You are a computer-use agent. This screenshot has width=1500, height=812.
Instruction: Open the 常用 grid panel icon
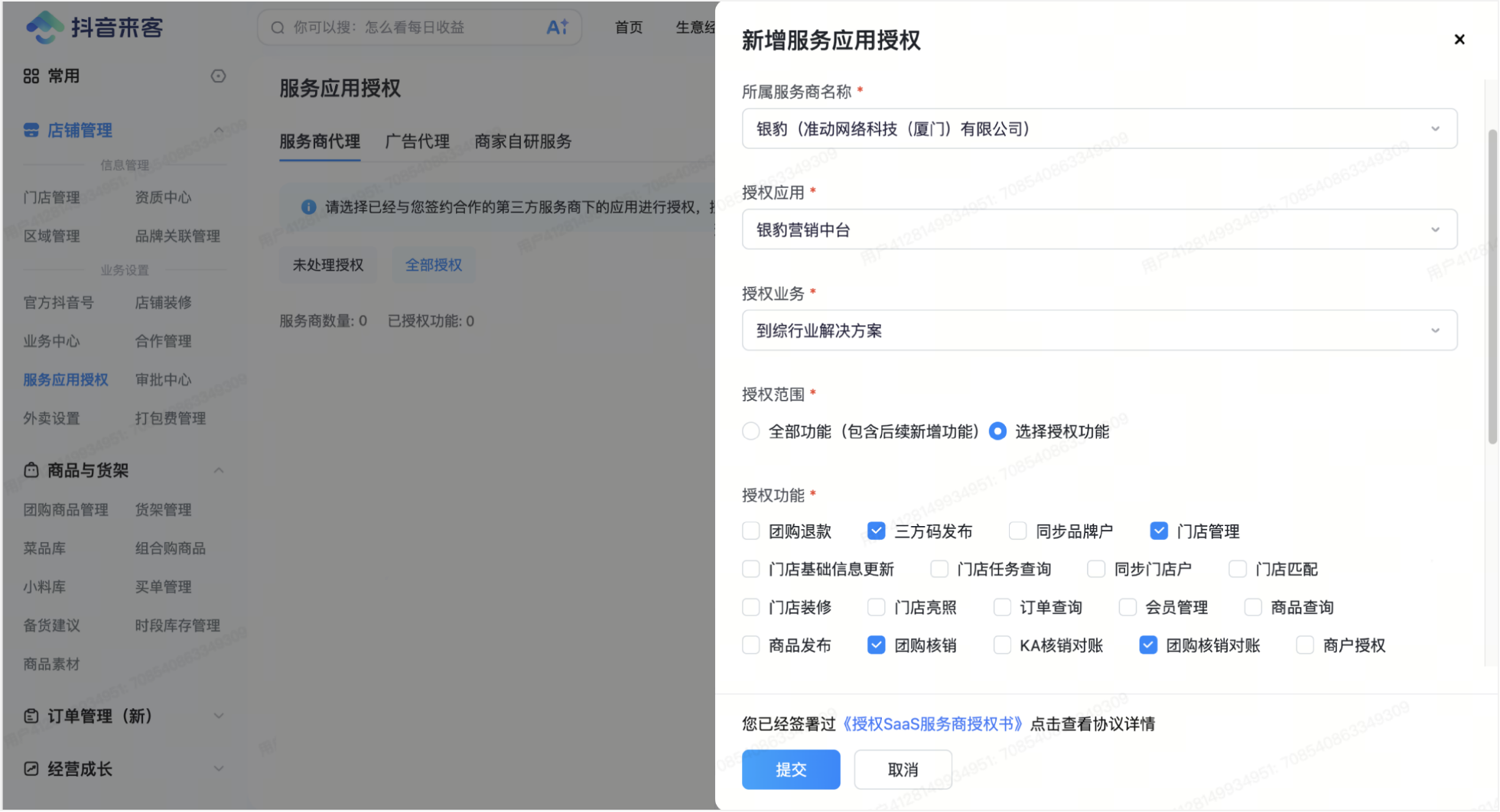[31, 76]
